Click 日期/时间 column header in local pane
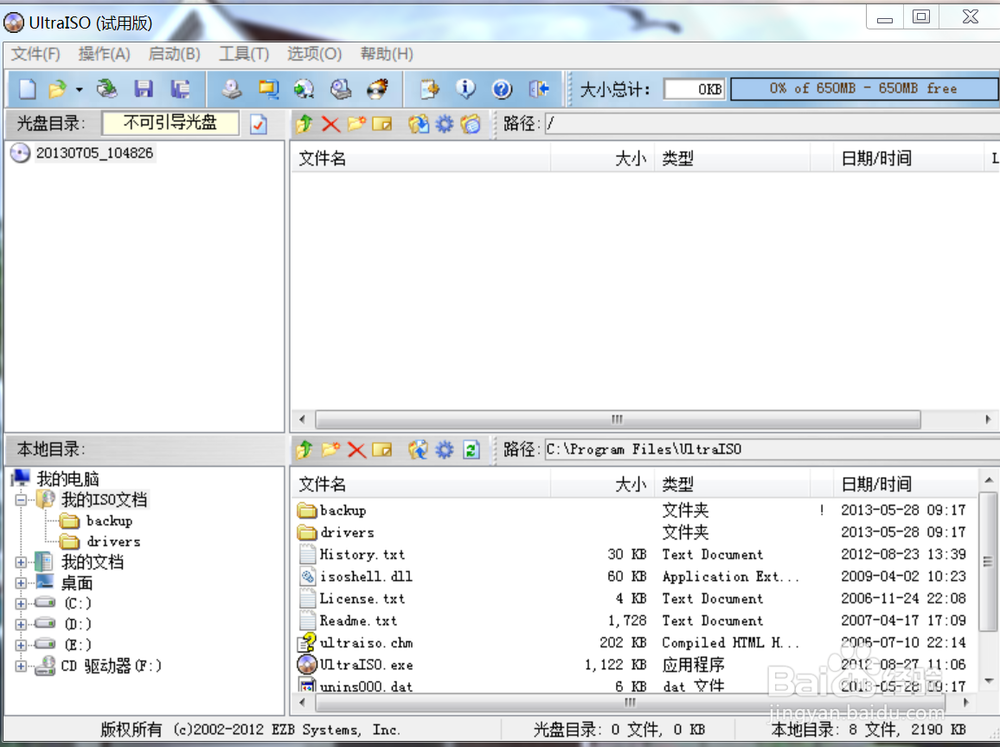The height and width of the screenshot is (747, 1000). tap(906, 484)
